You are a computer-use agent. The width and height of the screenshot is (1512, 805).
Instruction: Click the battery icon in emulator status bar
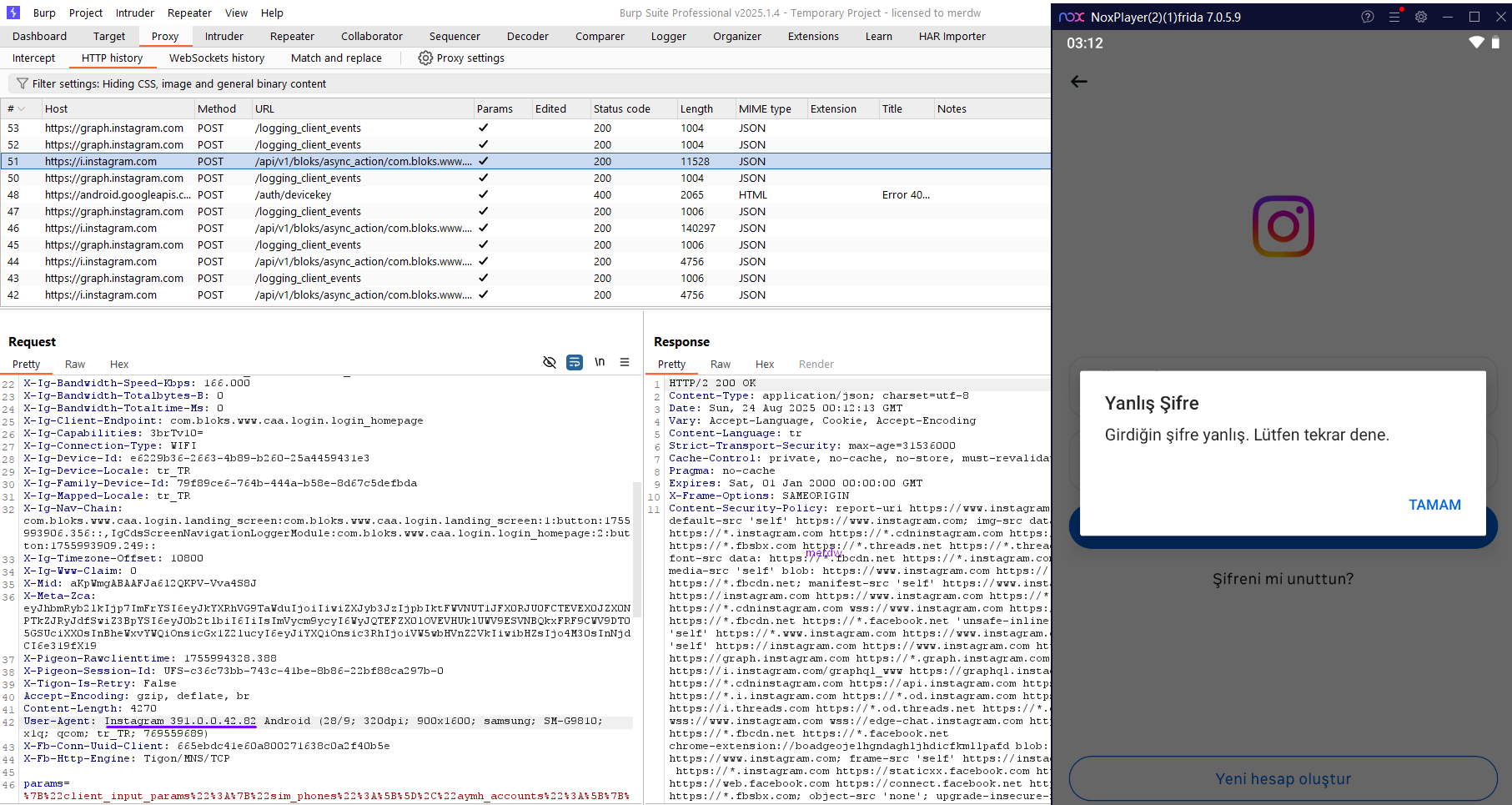click(x=1495, y=43)
